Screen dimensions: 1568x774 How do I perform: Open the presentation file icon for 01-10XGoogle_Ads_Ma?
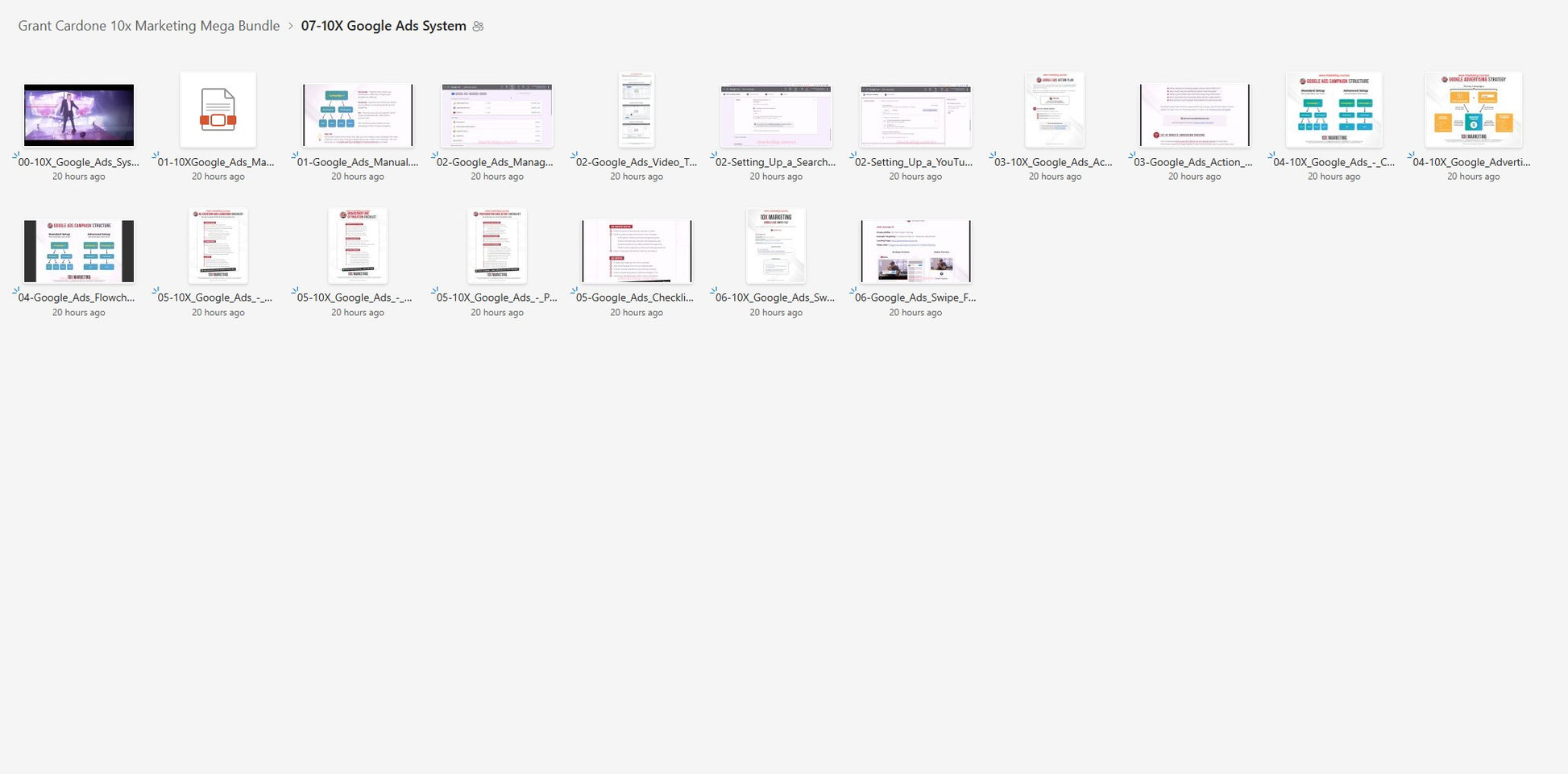tap(218, 110)
